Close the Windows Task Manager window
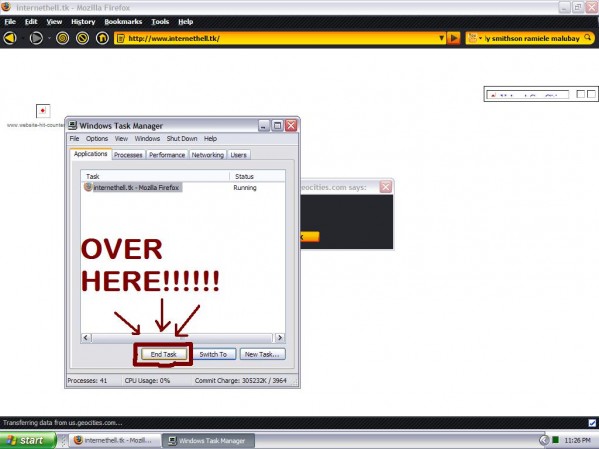This screenshot has height=449, width=599. [291, 125]
